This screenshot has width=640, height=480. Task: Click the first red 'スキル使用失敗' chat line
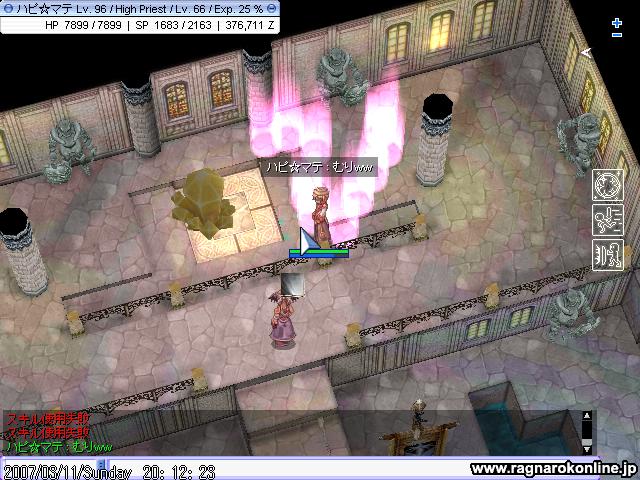click(47, 419)
